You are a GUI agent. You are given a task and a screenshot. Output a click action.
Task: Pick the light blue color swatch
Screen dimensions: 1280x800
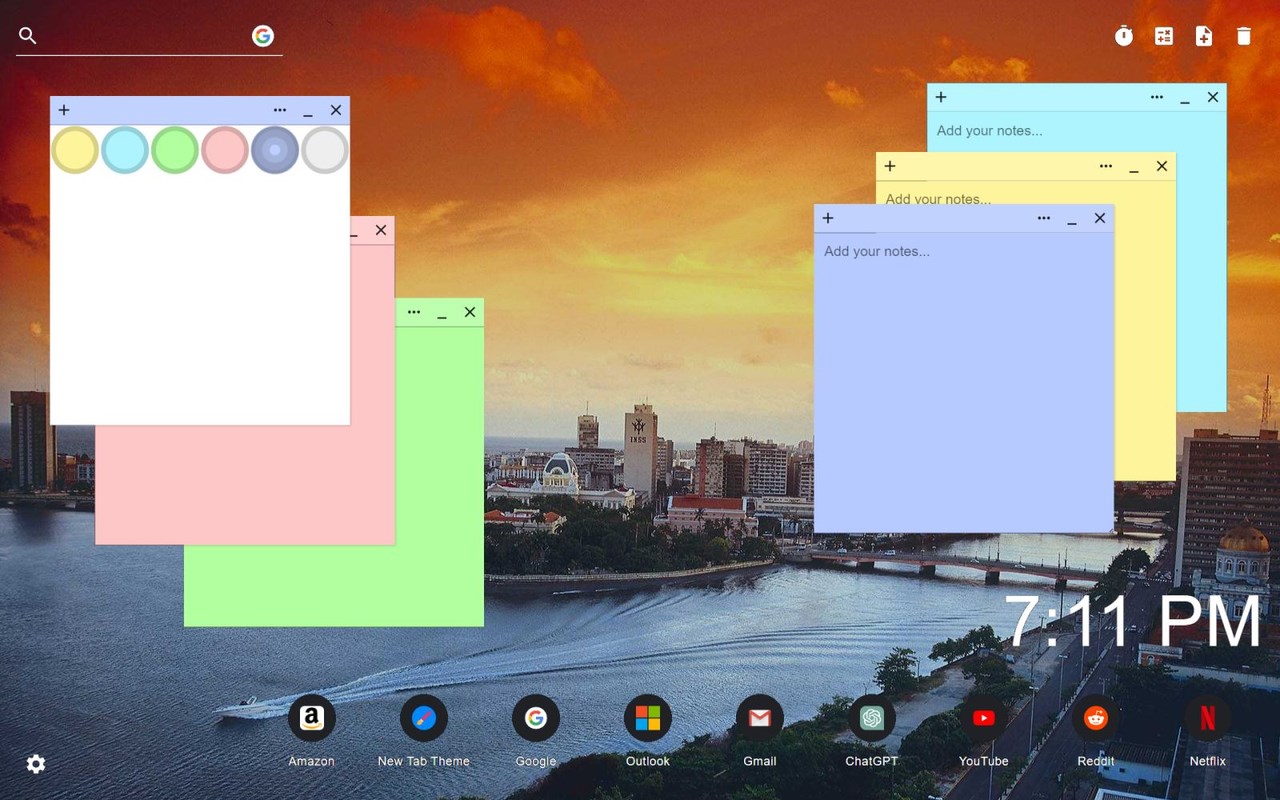(125, 150)
